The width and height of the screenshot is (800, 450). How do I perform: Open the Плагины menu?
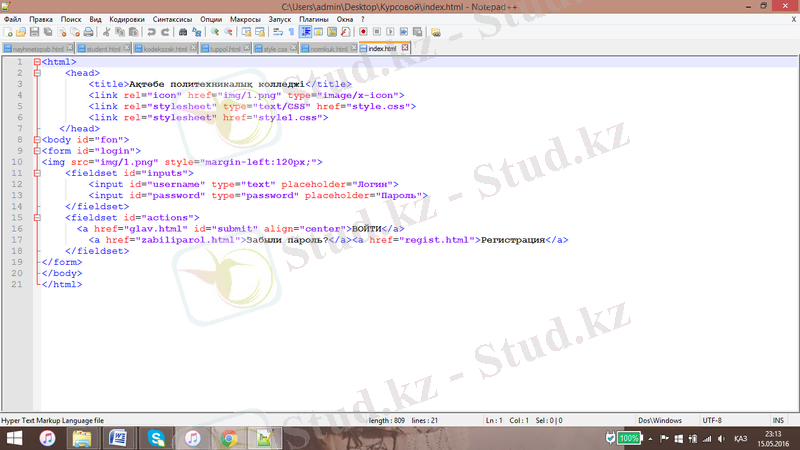click(x=314, y=19)
